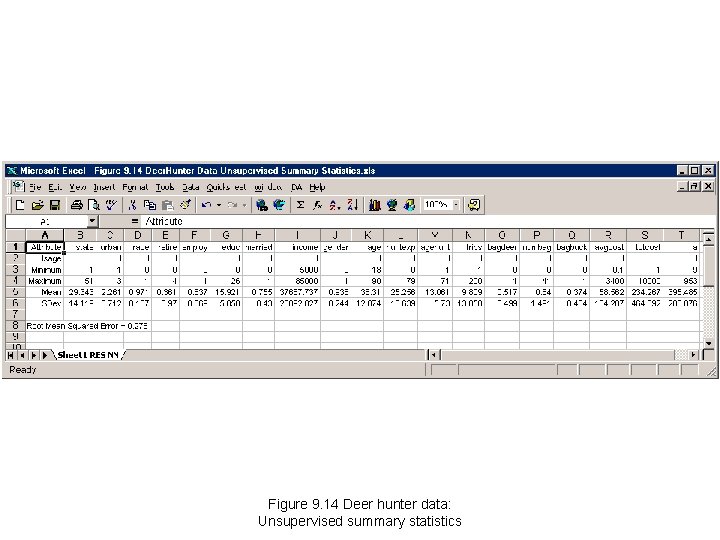The width and height of the screenshot is (720, 540).
Task: Toggle the Drawing toolbar icon
Action: tap(409, 205)
